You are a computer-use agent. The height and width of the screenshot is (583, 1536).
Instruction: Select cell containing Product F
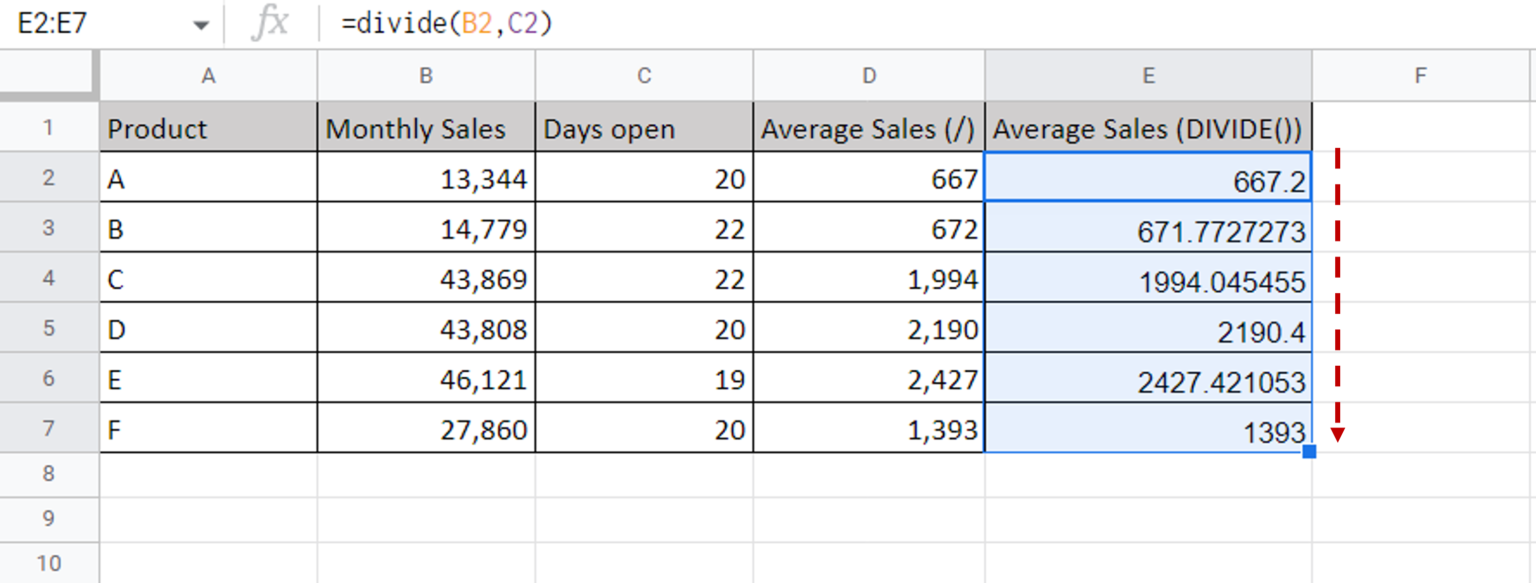207,432
